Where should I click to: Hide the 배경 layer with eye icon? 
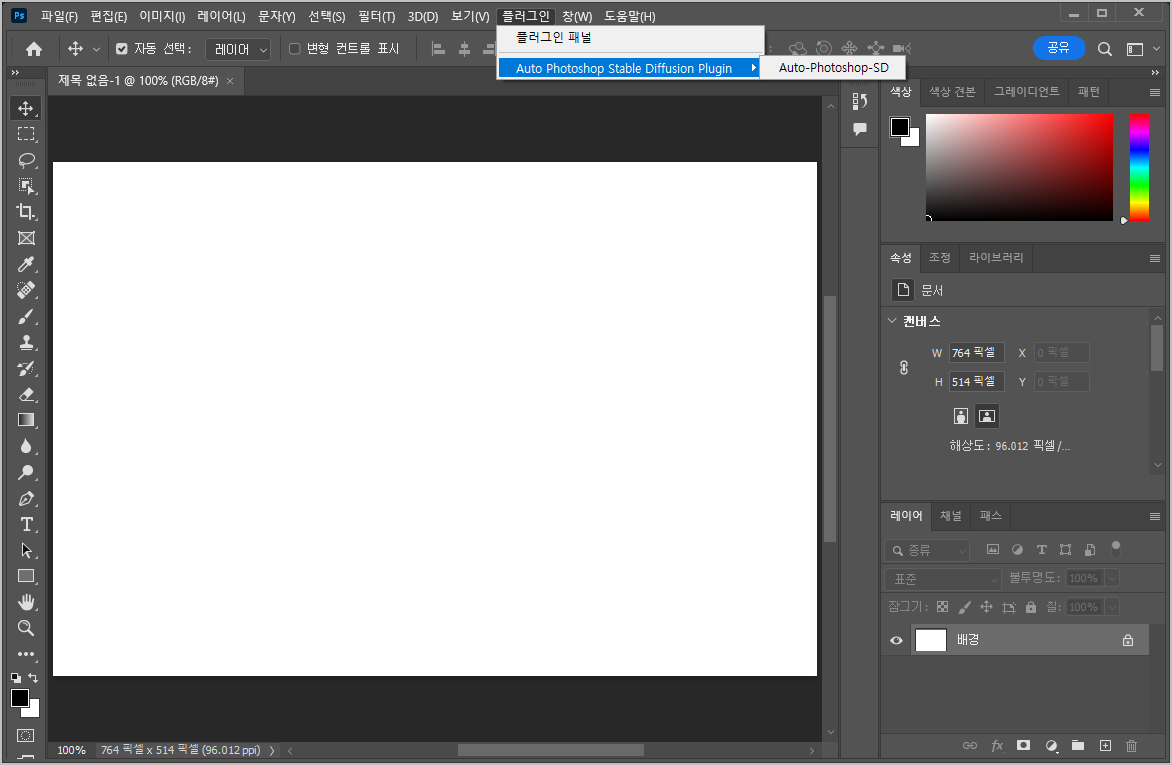pyautogui.click(x=896, y=640)
